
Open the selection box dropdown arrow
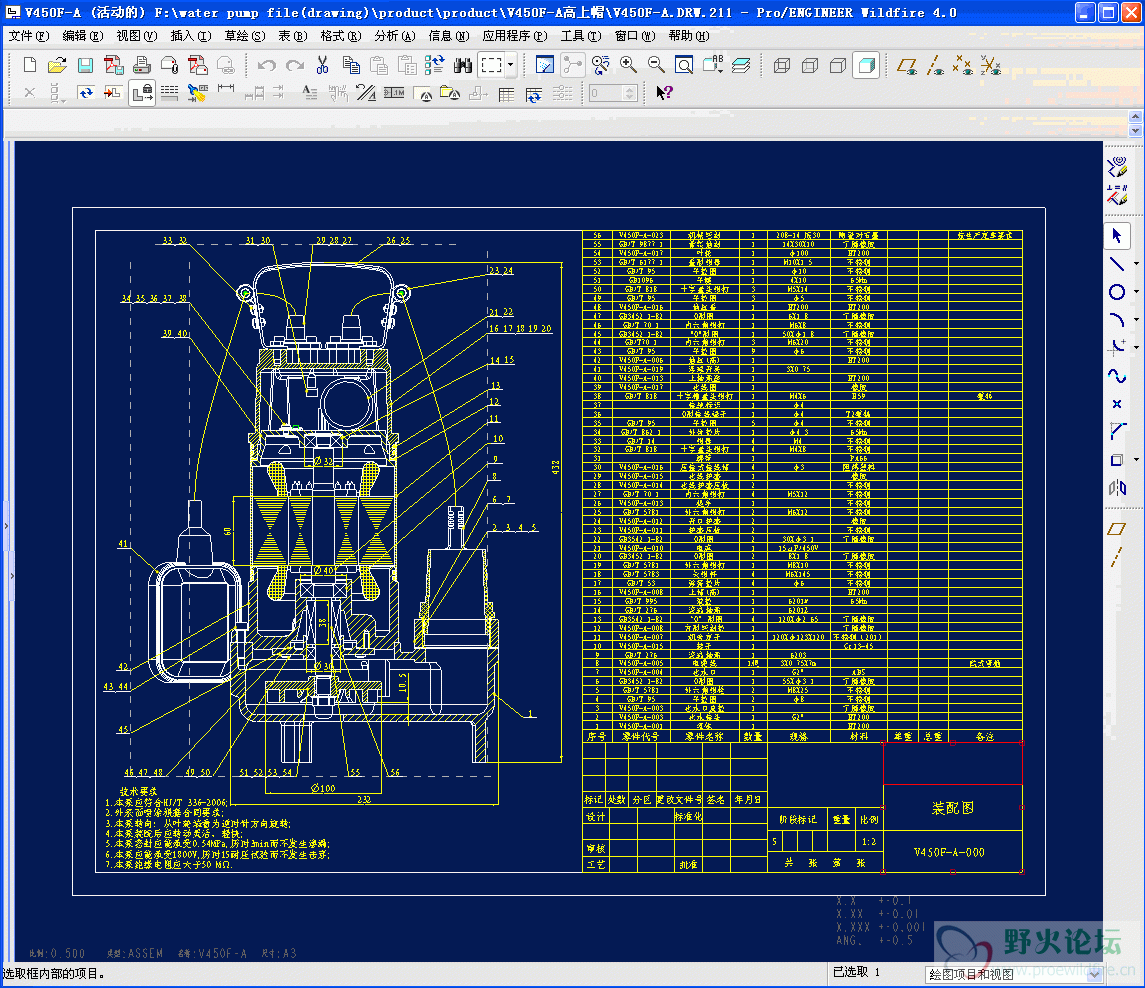click(x=510, y=66)
